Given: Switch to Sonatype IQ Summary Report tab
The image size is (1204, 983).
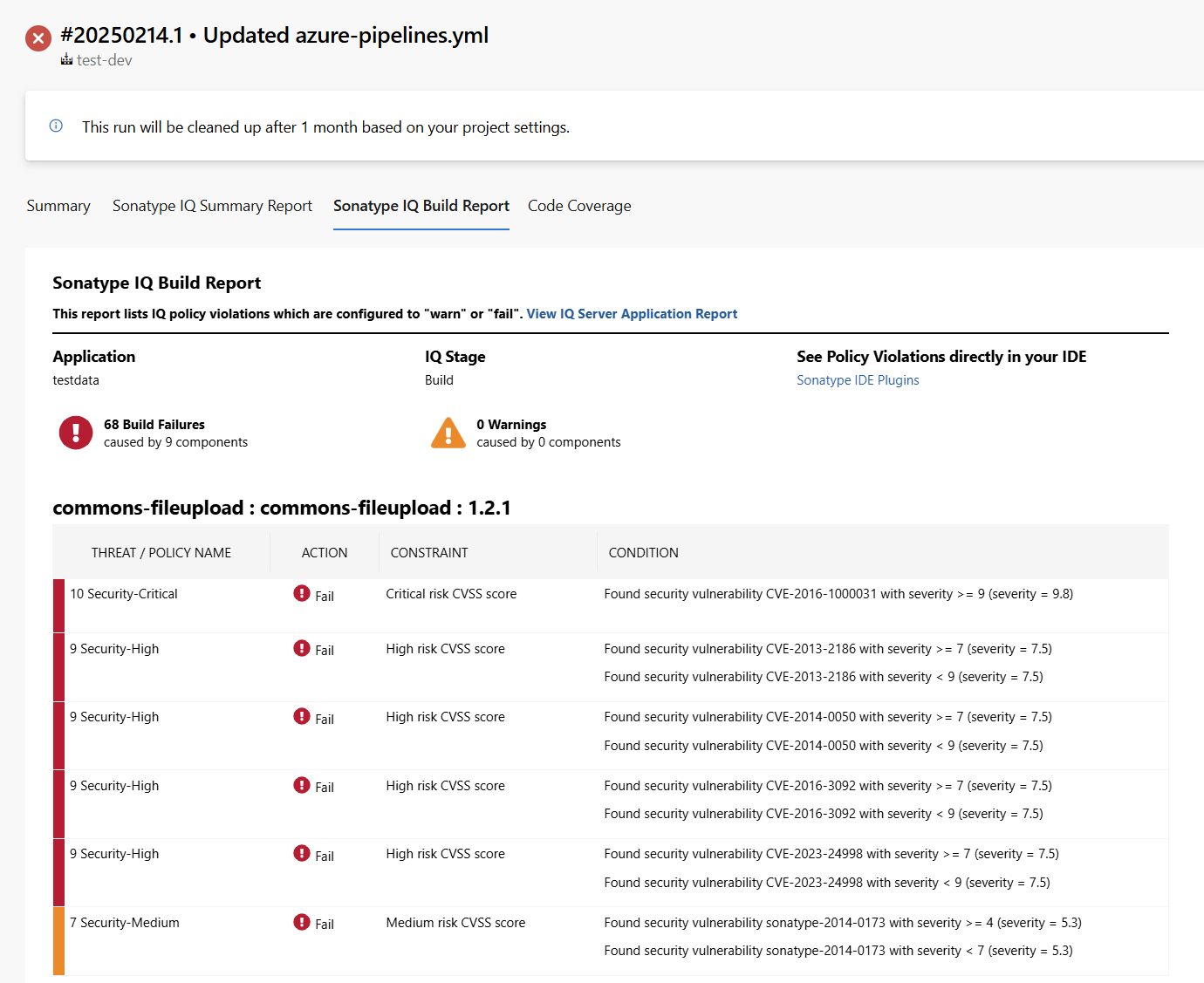Looking at the screenshot, I should [212, 206].
